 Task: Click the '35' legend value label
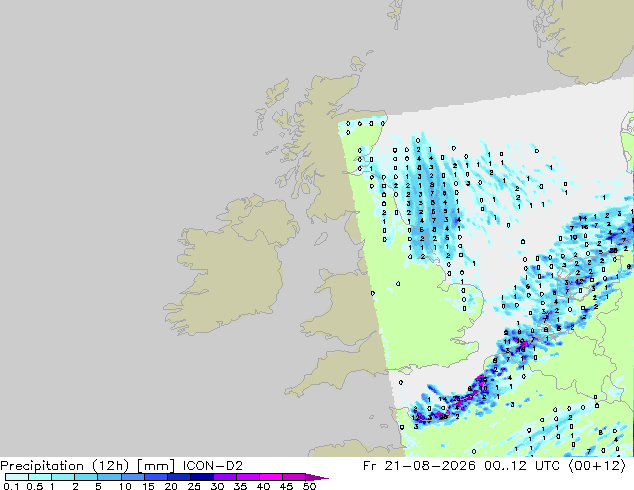click(240, 486)
